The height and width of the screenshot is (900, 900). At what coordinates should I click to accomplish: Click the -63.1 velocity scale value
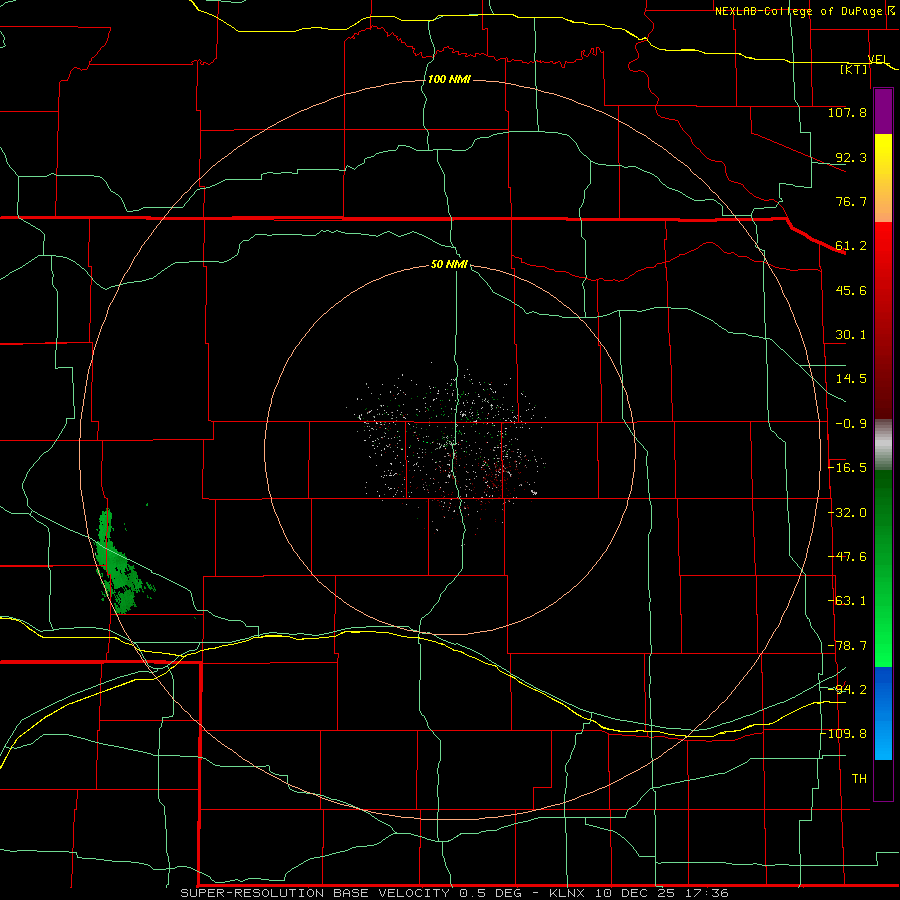coord(847,601)
